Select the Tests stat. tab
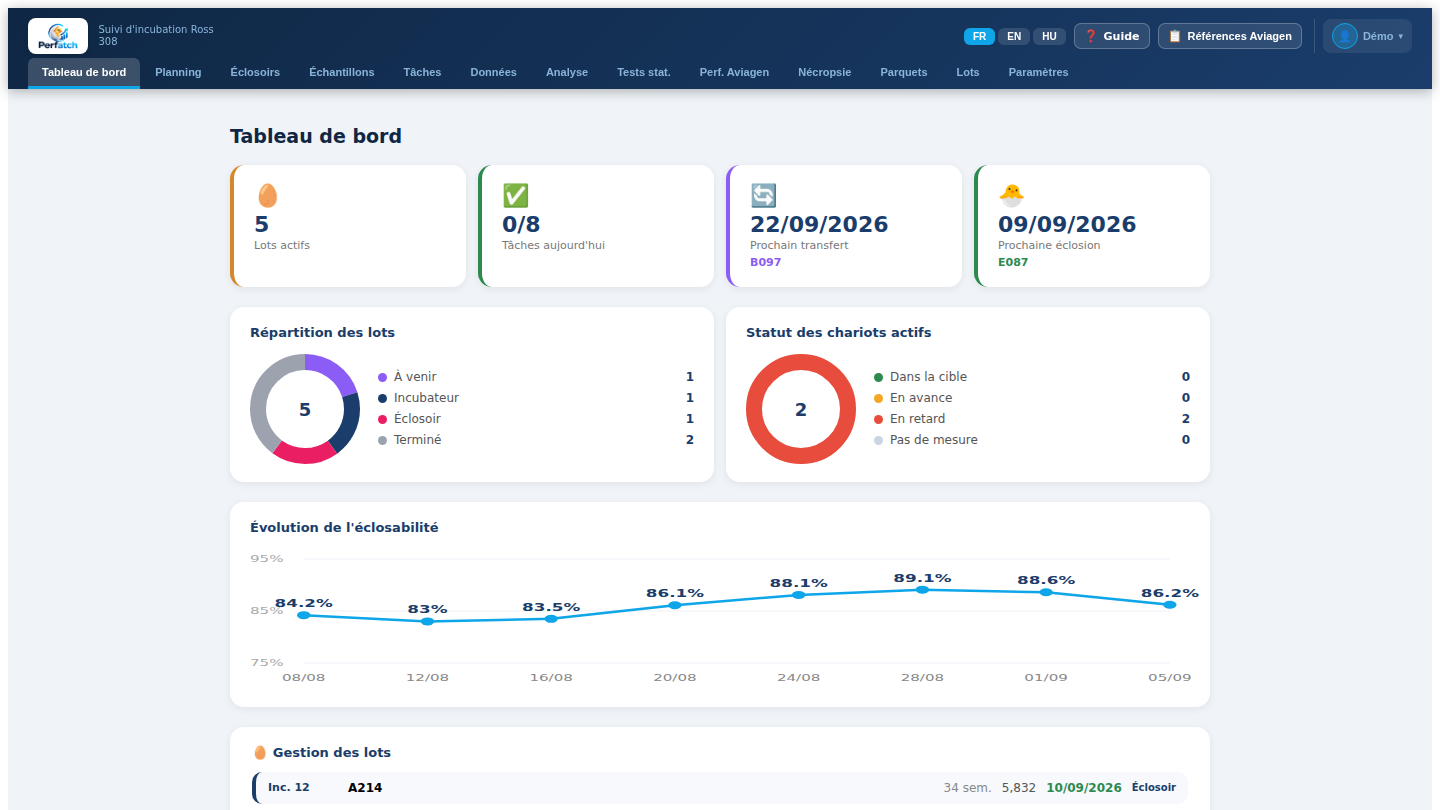Image resolution: width=1440 pixels, height=810 pixels. (x=644, y=72)
